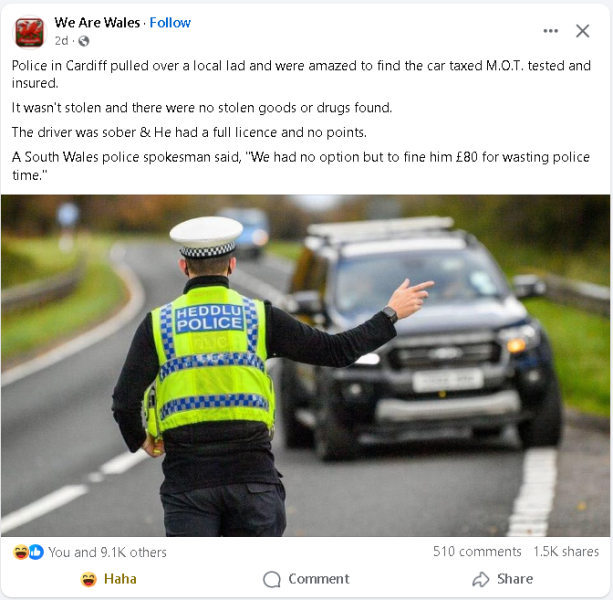Follow the We Are Wales page

pyautogui.click(x=170, y=23)
